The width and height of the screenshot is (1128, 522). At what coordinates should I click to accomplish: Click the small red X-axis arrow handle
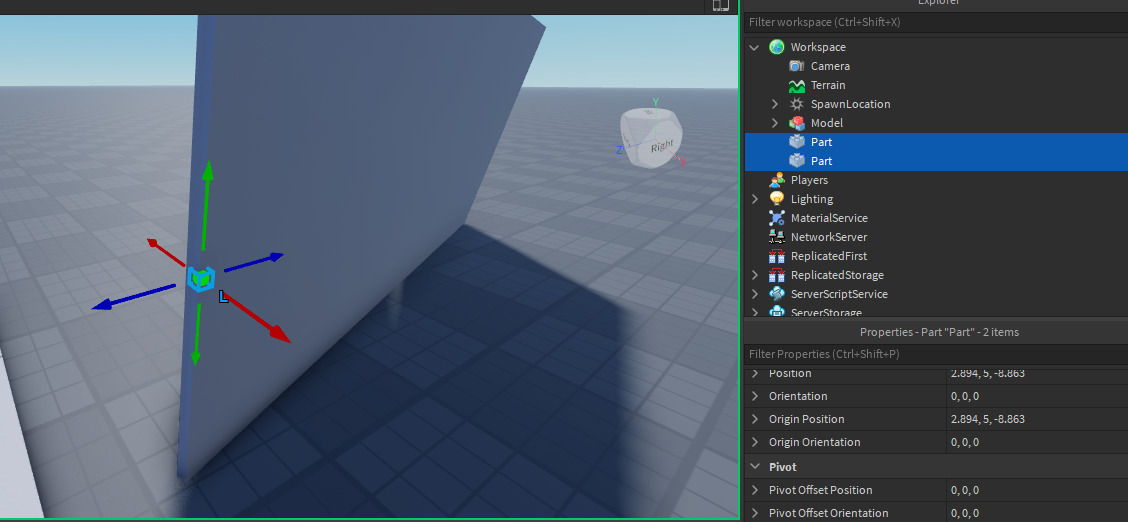(167, 252)
